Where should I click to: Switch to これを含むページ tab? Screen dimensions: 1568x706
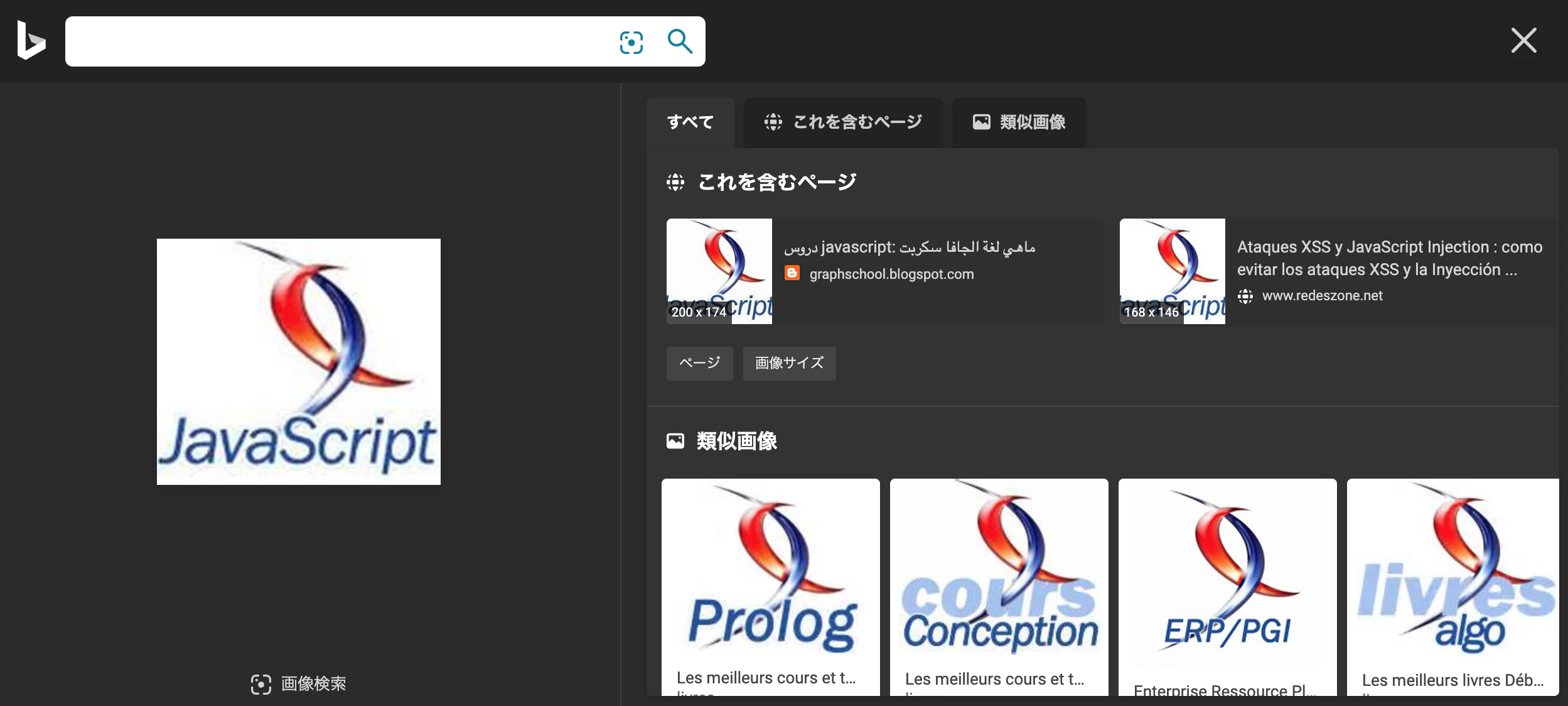[843, 122]
